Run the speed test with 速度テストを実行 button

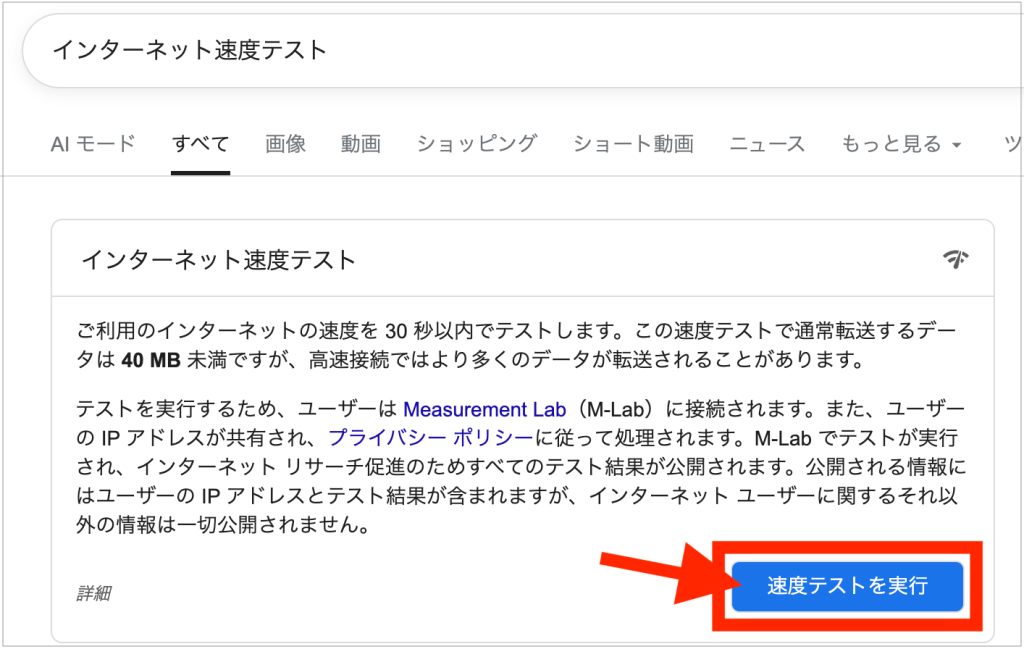(x=846, y=587)
